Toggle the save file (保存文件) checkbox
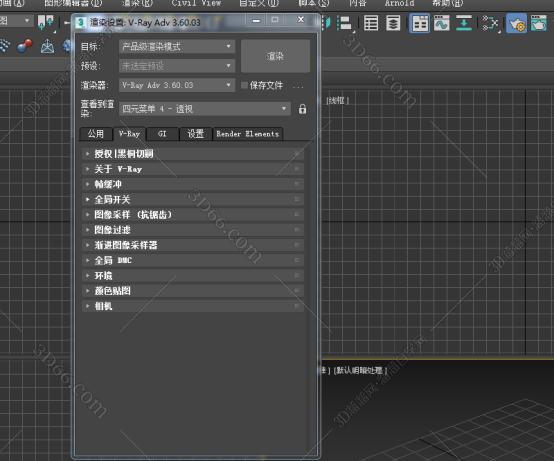Screen dimensions: 554x461 click(244, 85)
